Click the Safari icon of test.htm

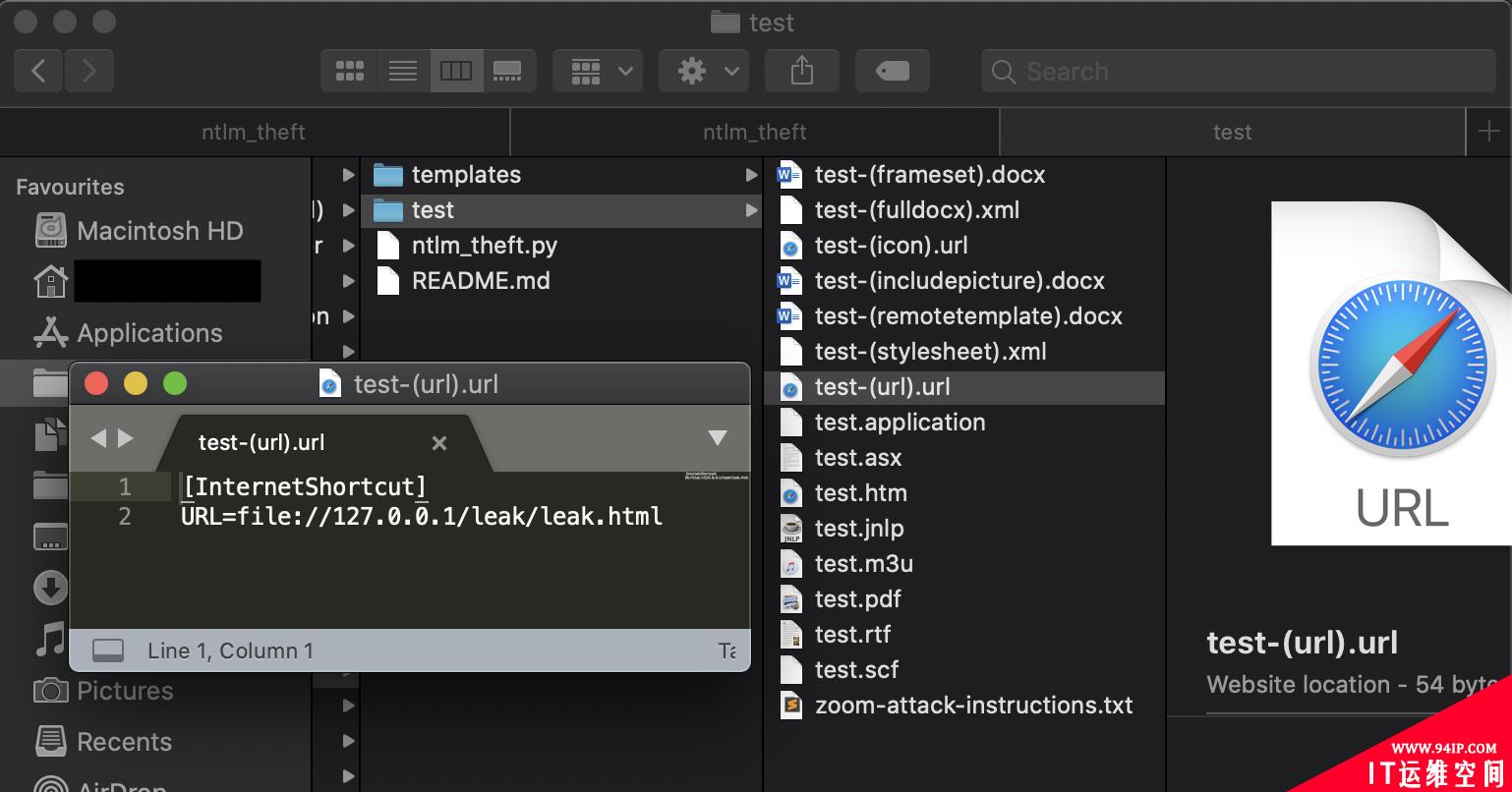click(790, 493)
